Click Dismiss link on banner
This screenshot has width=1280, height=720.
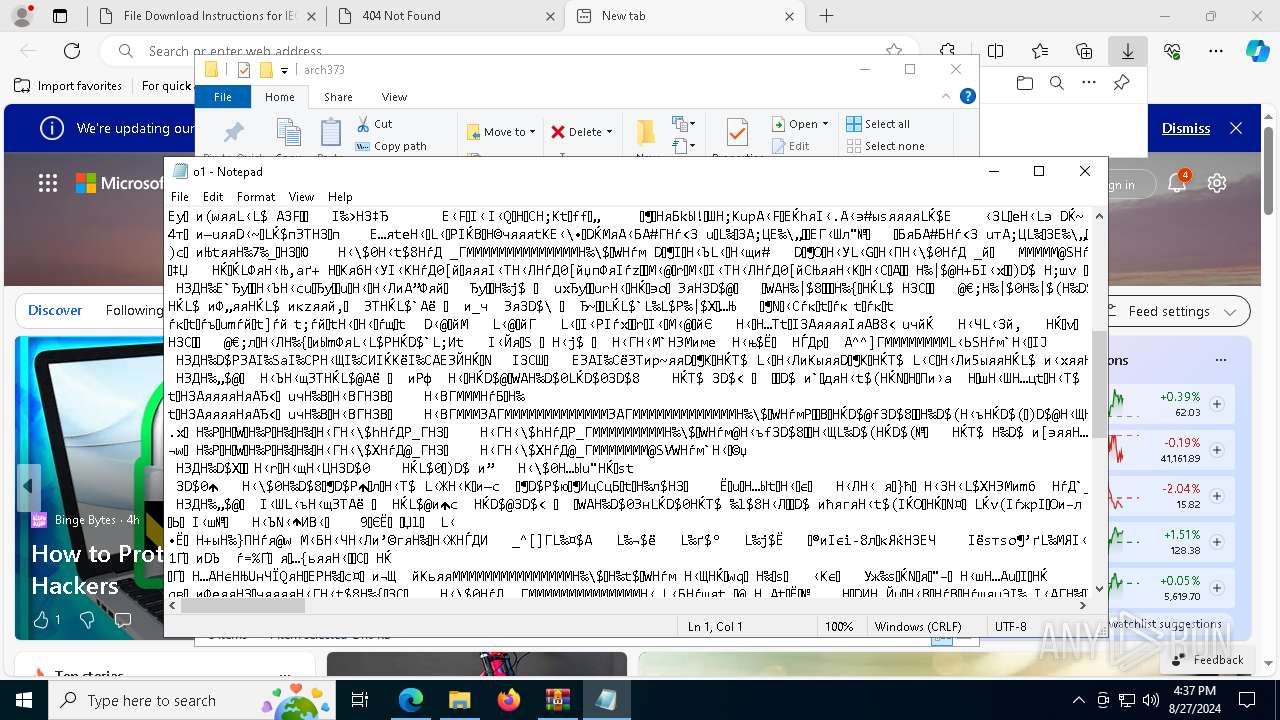(x=1186, y=128)
